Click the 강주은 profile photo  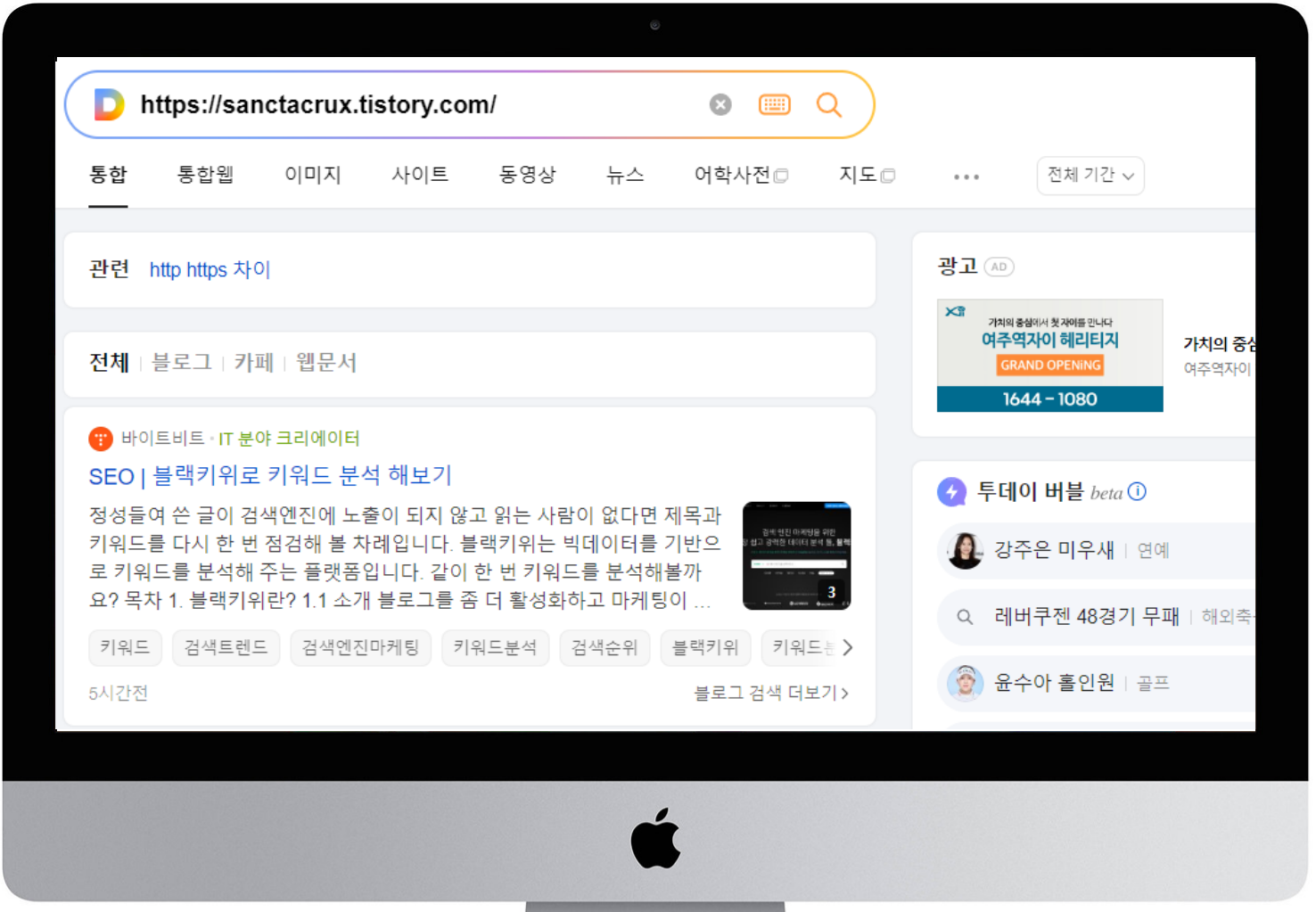965,550
